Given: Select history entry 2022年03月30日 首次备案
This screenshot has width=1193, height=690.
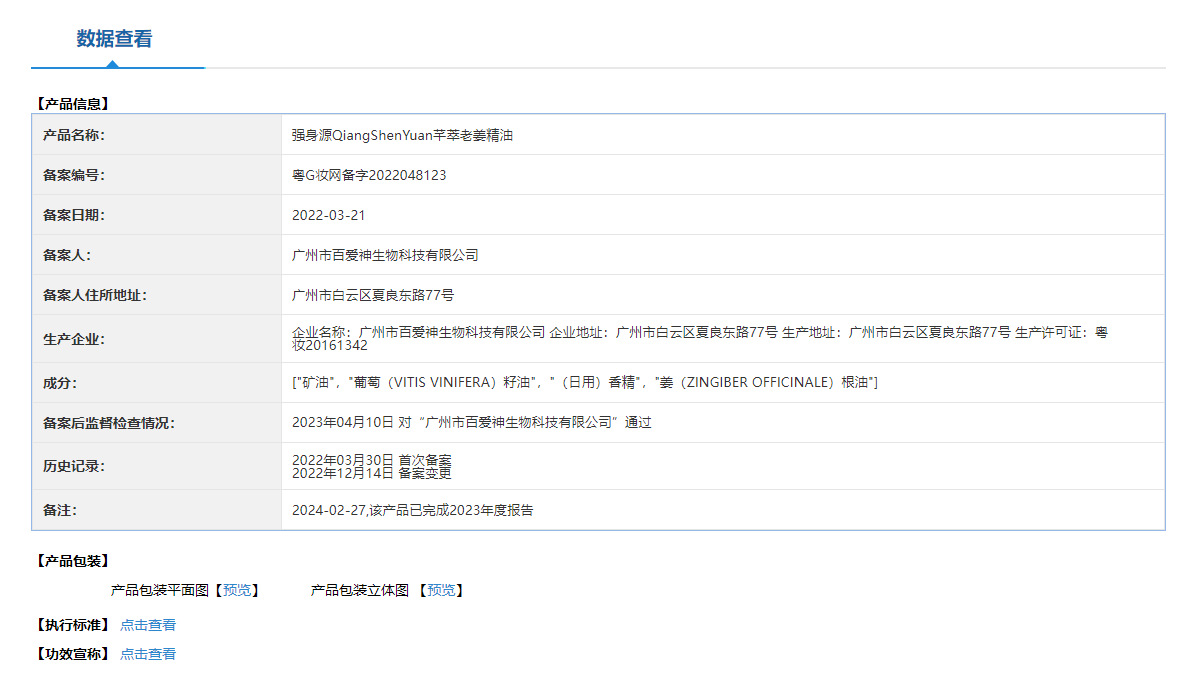Looking at the screenshot, I should pyautogui.click(x=372, y=460).
